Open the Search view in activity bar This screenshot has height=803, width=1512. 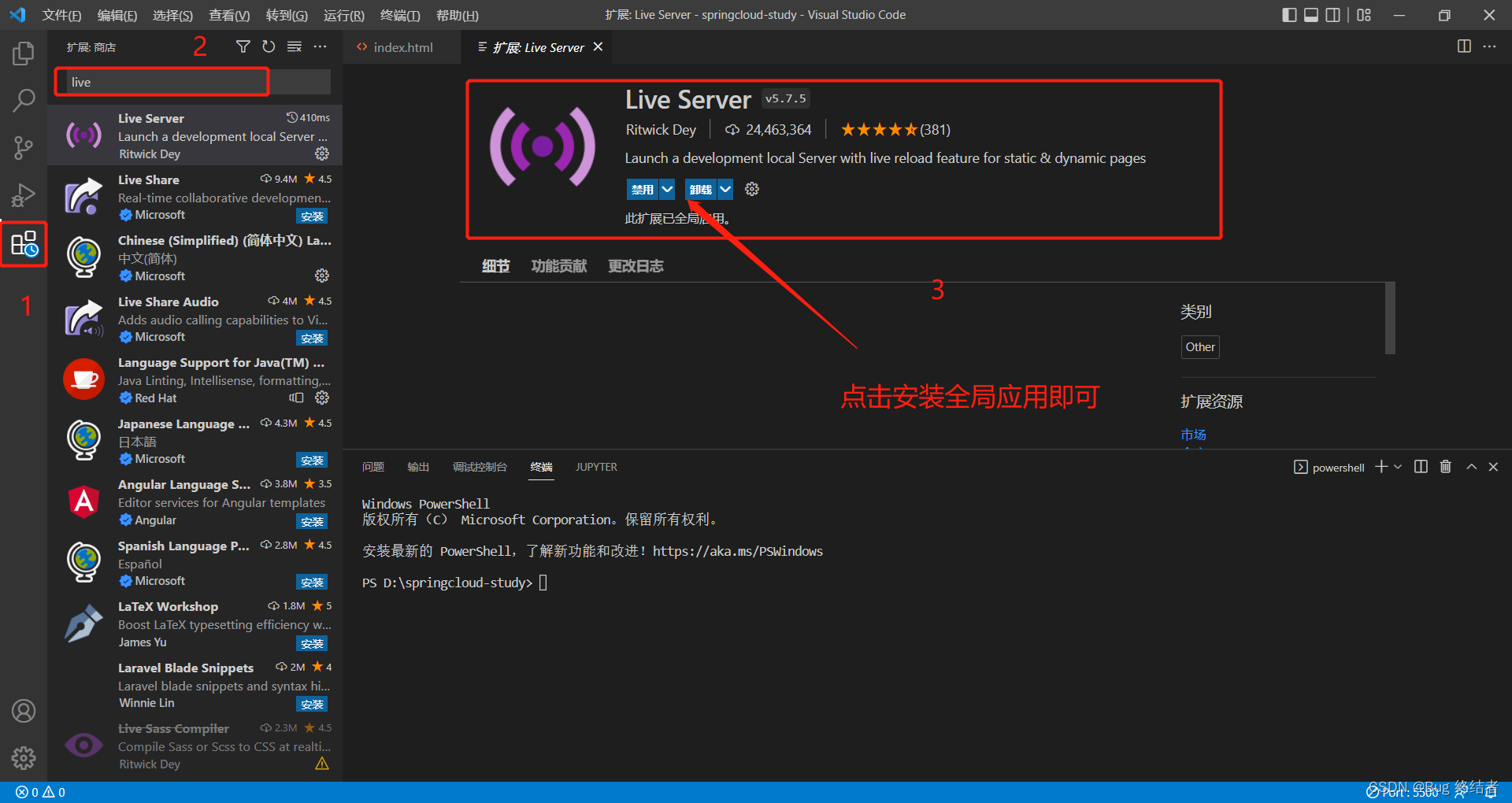[24, 100]
